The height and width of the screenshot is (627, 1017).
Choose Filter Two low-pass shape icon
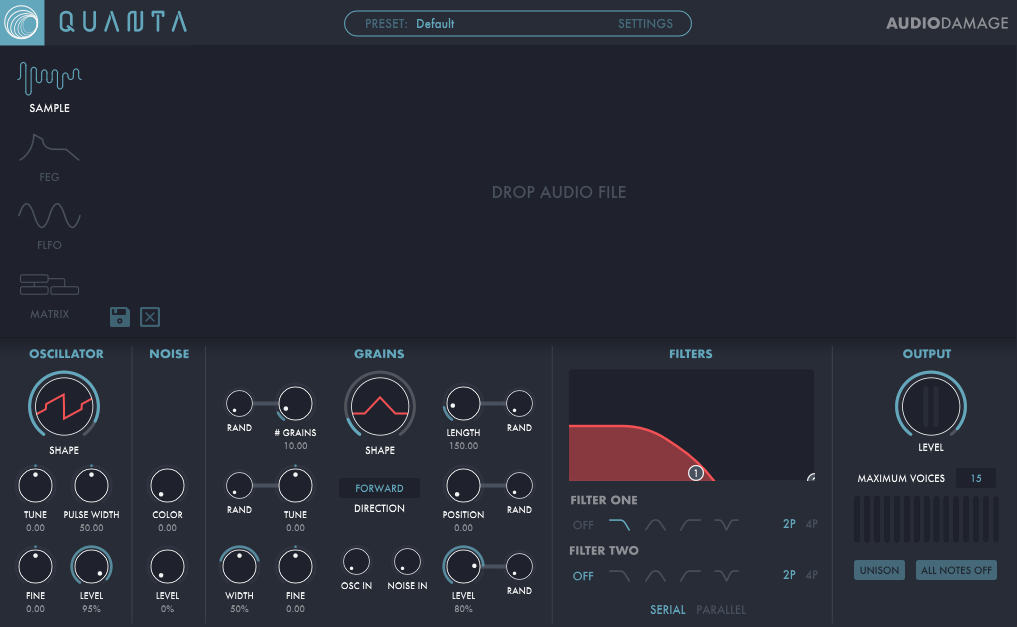(x=619, y=575)
